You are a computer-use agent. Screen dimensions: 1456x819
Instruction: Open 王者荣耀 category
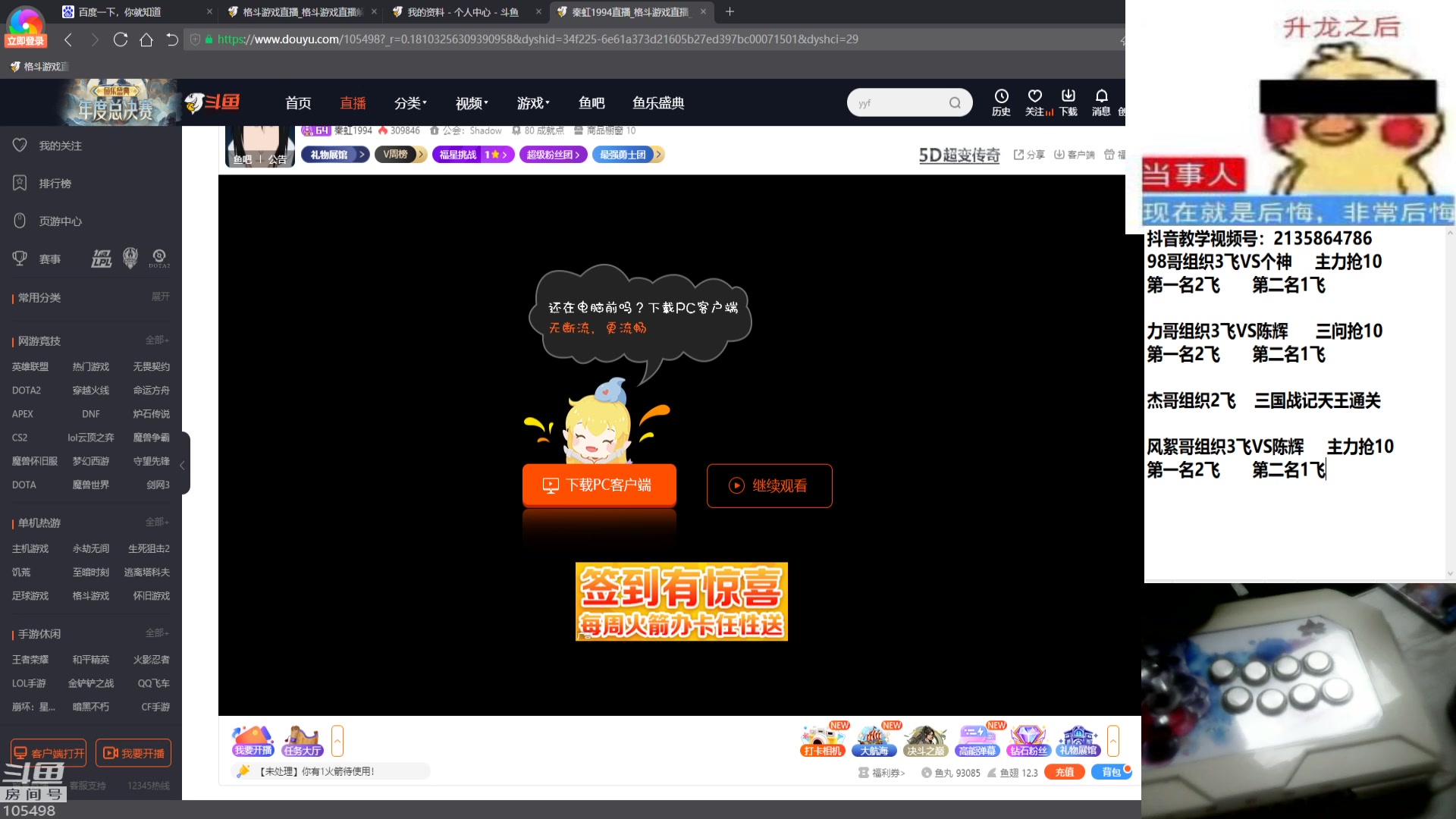[30, 660]
